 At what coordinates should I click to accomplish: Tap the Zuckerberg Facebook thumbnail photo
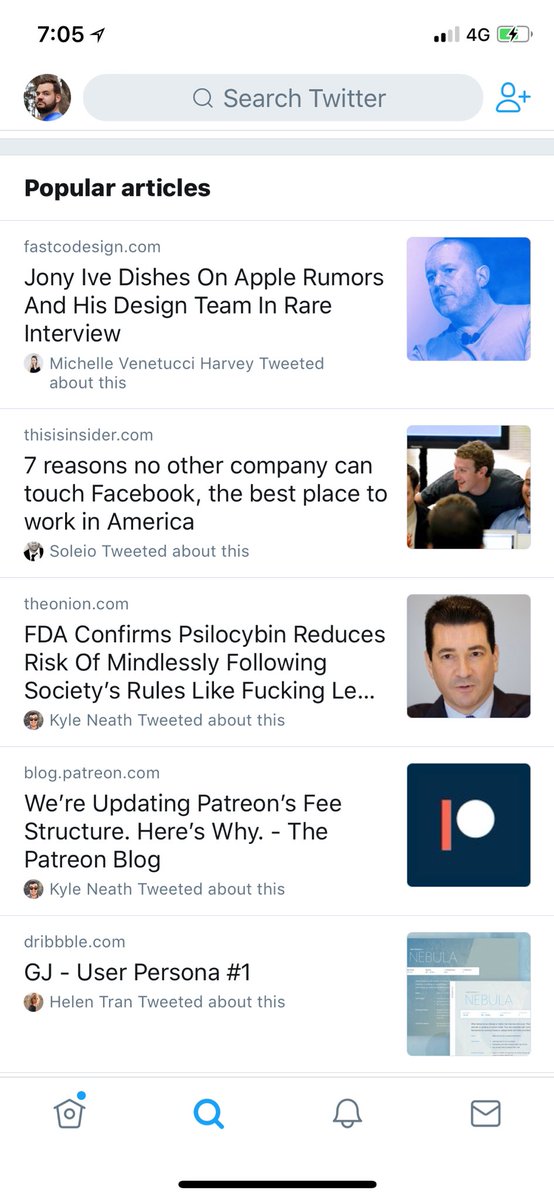click(469, 487)
